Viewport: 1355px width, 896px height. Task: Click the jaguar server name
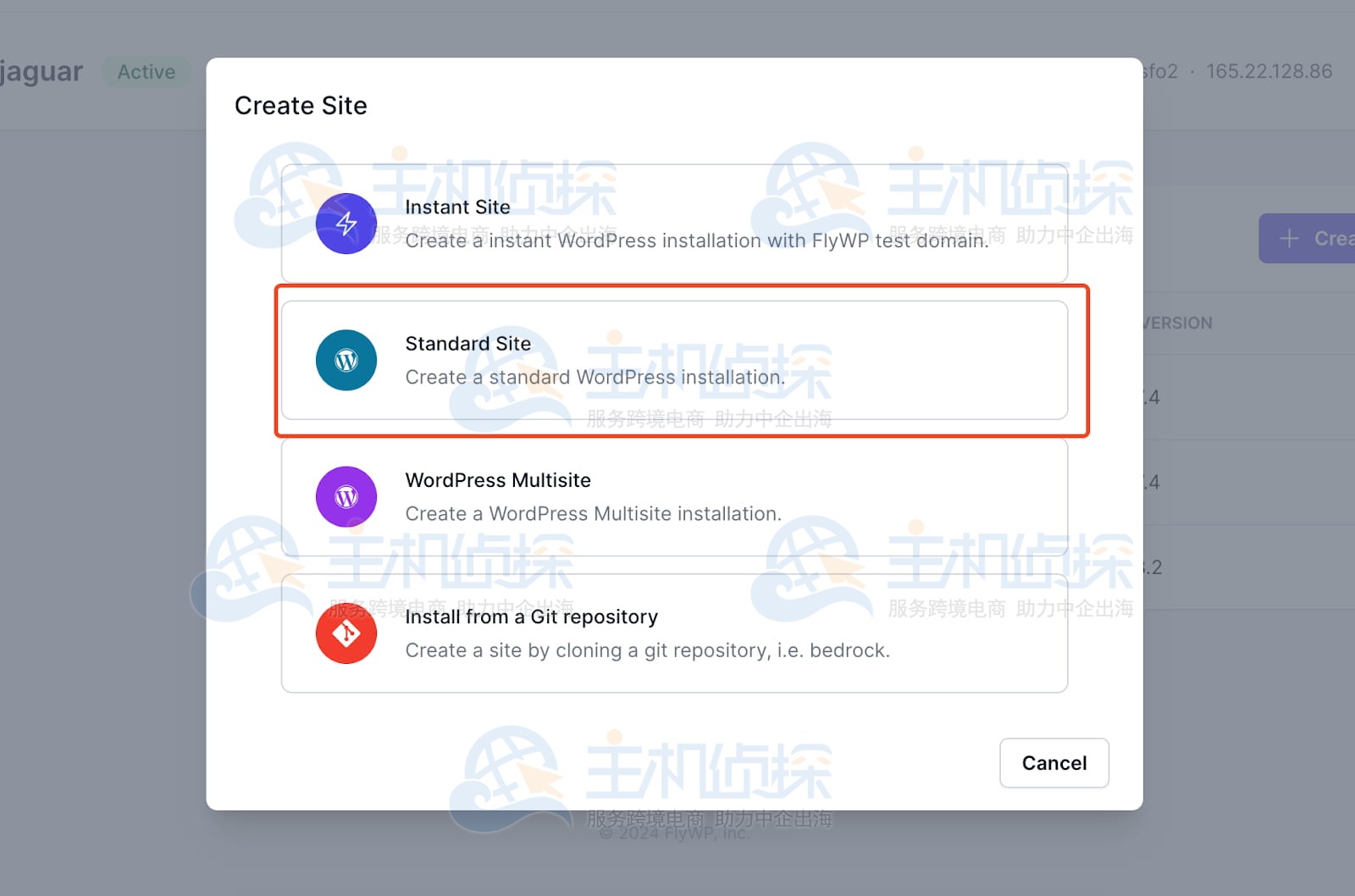click(41, 72)
